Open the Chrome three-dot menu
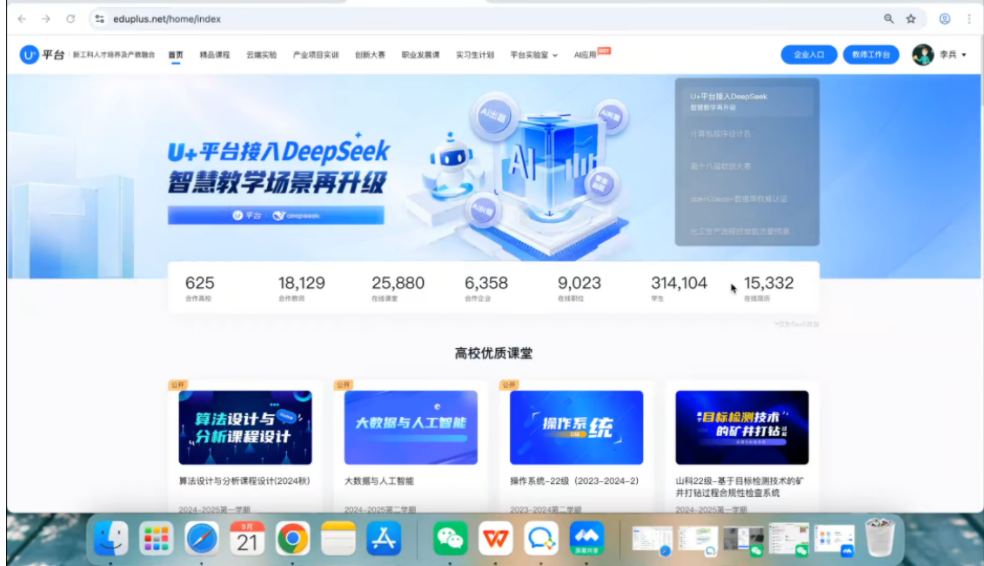This screenshot has height=566, width=984. pyautogui.click(x=969, y=19)
